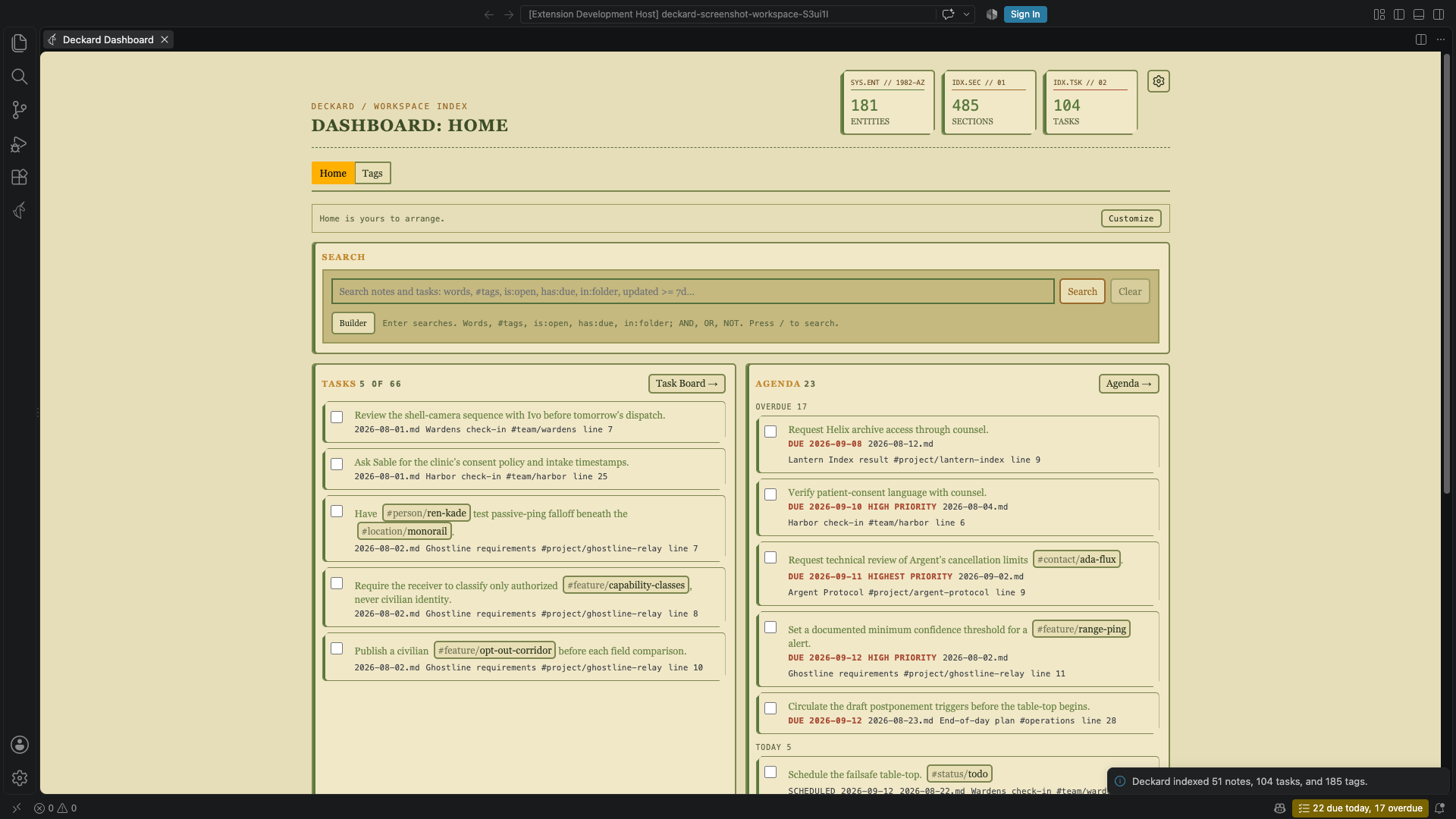Open the chat dropdown chevron in title bar
The image size is (1456, 819).
pos(966,14)
